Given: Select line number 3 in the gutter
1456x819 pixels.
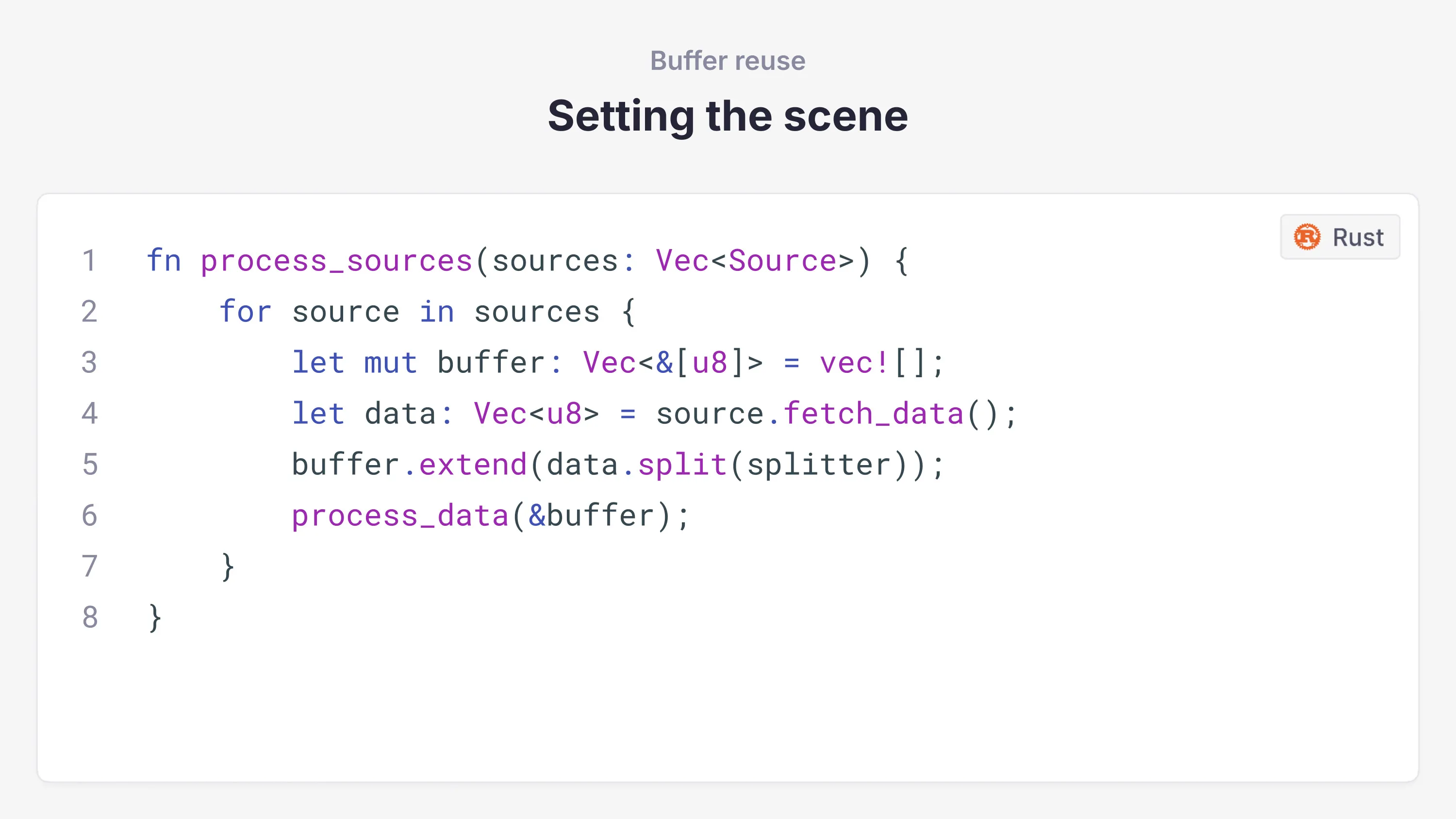Looking at the screenshot, I should pos(89,362).
